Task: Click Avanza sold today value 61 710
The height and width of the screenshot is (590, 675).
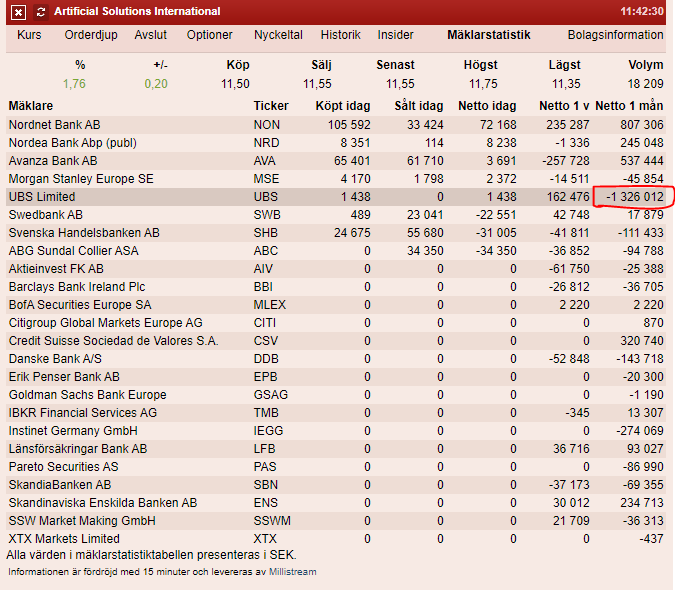Action: (x=425, y=161)
